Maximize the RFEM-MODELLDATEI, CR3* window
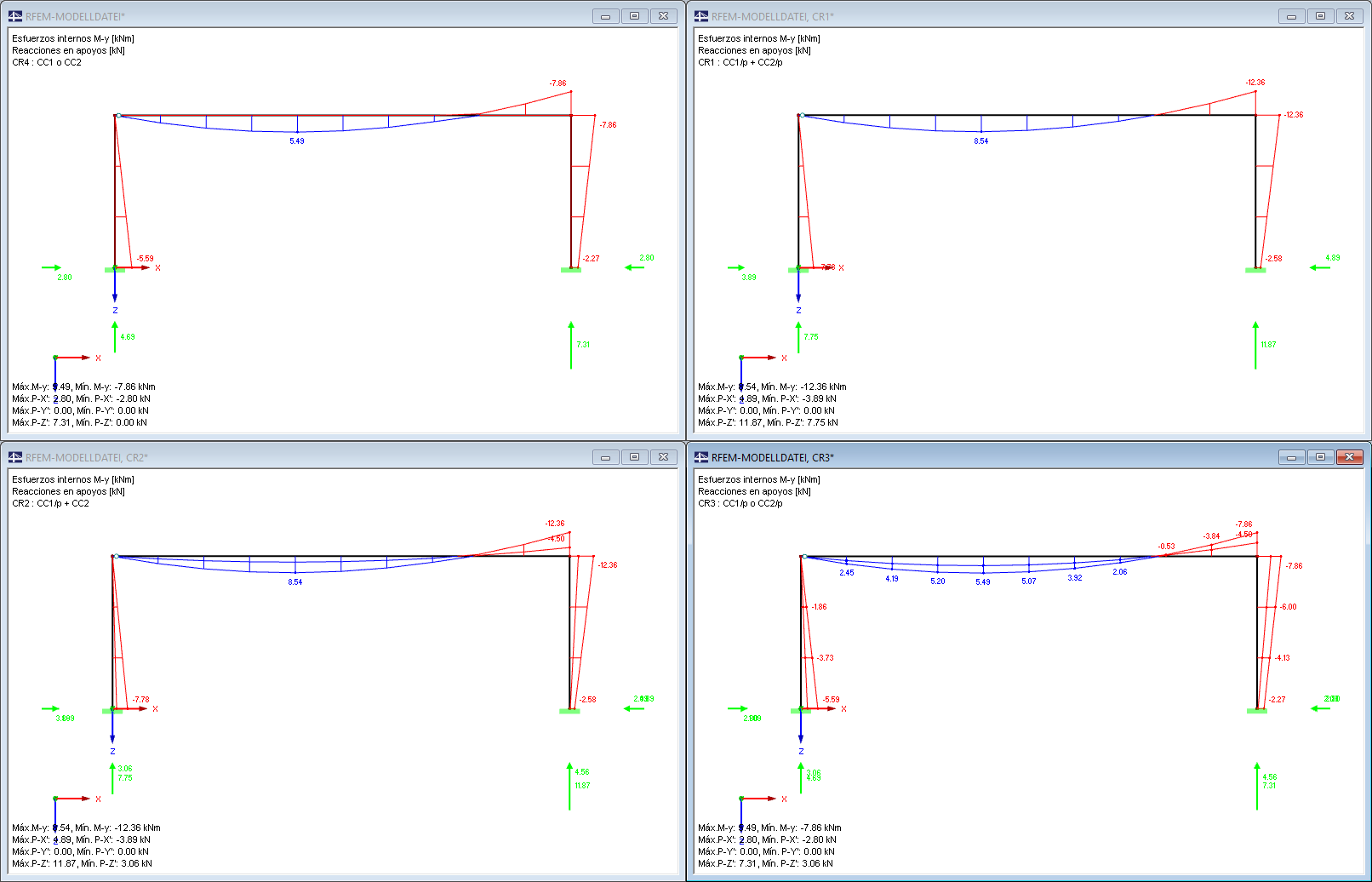Image resolution: width=1372 pixels, height=882 pixels. click(x=1320, y=457)
